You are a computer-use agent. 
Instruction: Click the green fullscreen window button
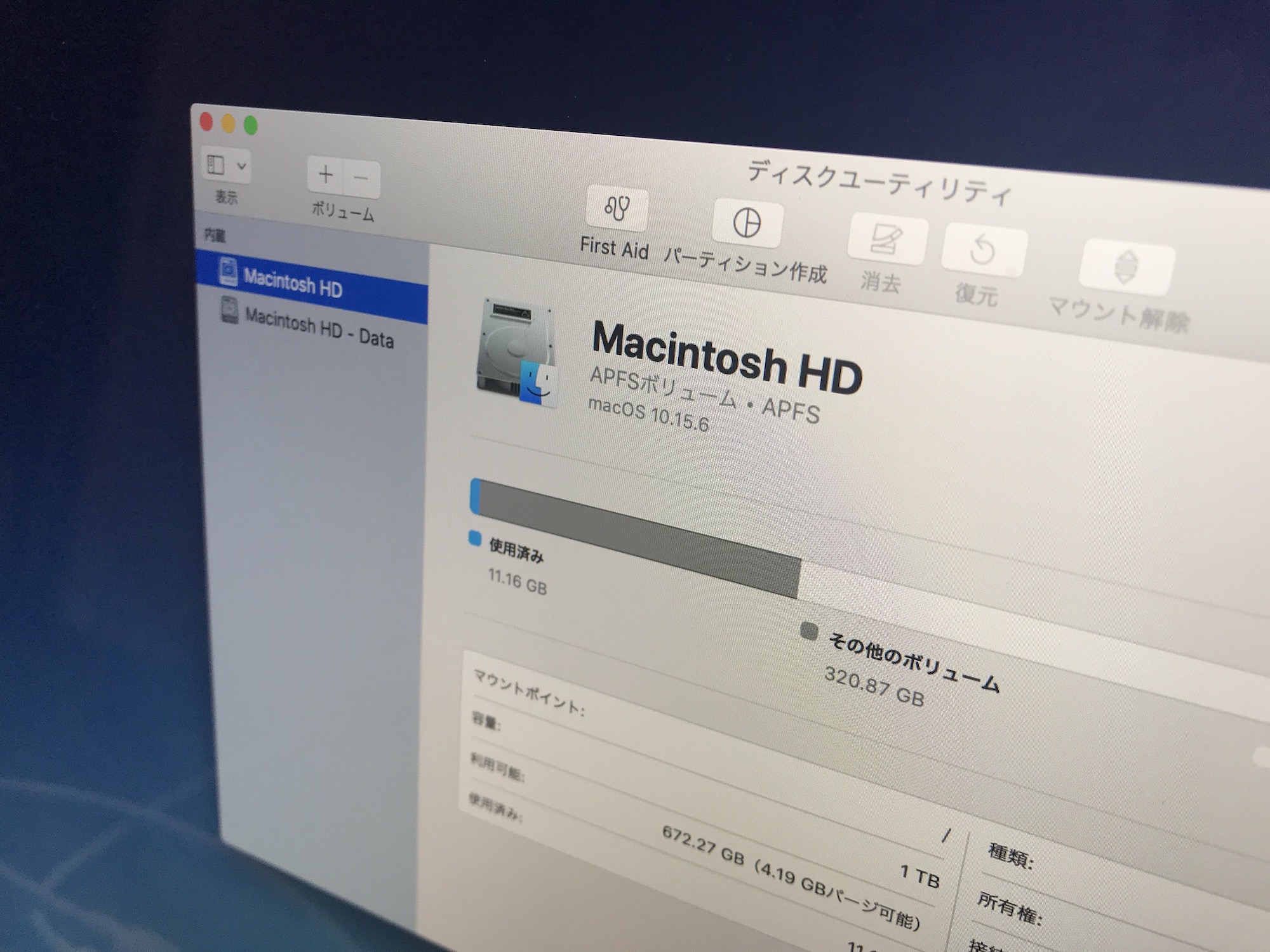[251, 126]
